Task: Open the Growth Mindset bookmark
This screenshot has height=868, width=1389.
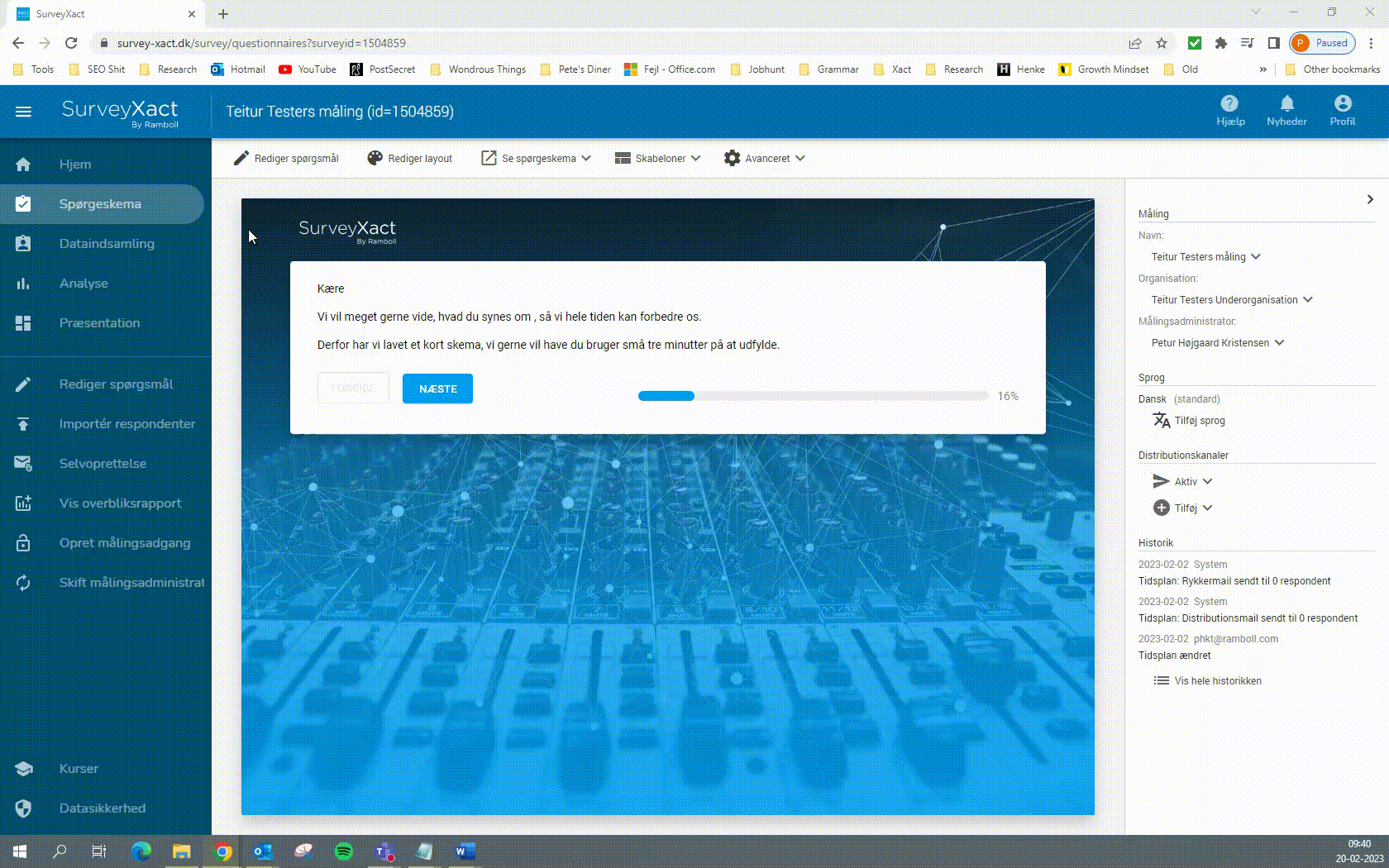Action: click(x=1104, y=69)
